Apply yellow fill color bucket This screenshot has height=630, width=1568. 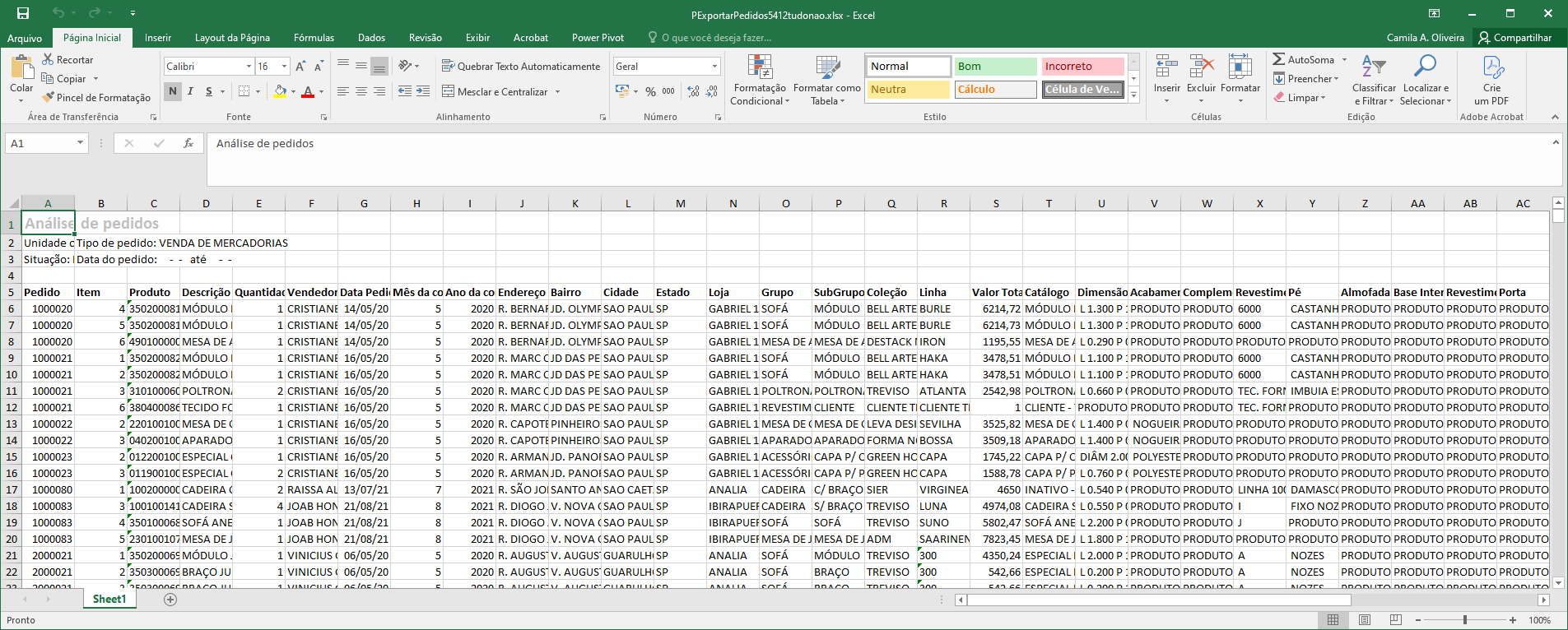[280, 91]
